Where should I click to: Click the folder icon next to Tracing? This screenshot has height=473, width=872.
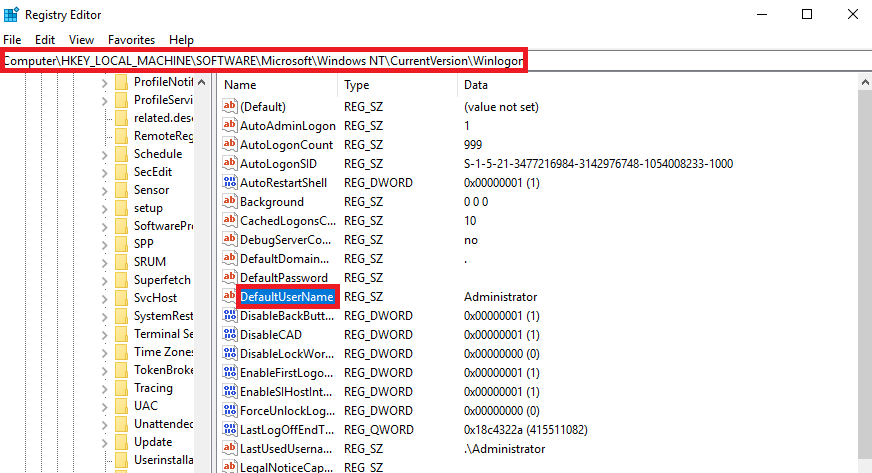(x=120, y=388)
